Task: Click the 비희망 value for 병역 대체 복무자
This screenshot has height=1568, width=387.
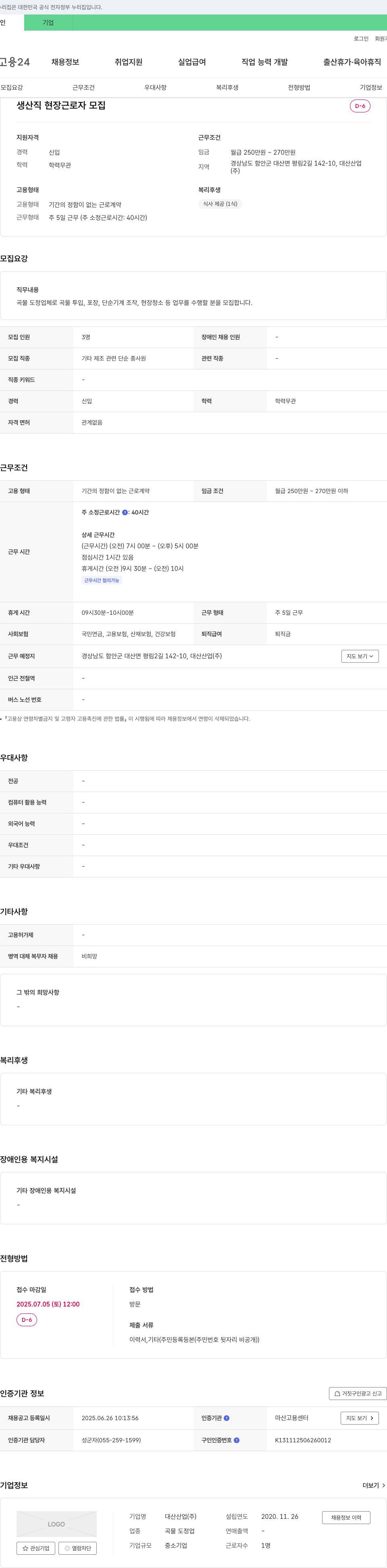Action: point(89,956)
